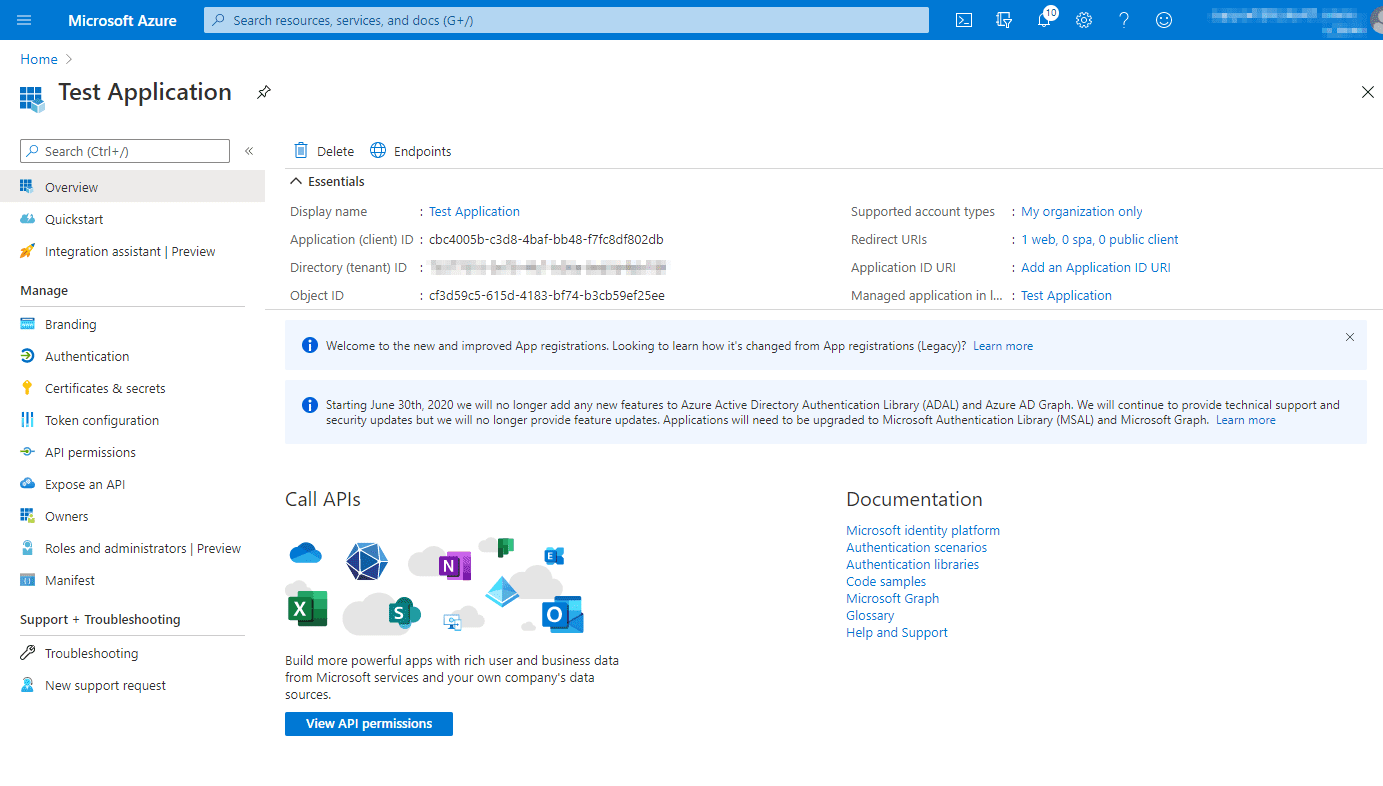
Task: Open Token configuration menu item
Action: click(x=132, y=420)
